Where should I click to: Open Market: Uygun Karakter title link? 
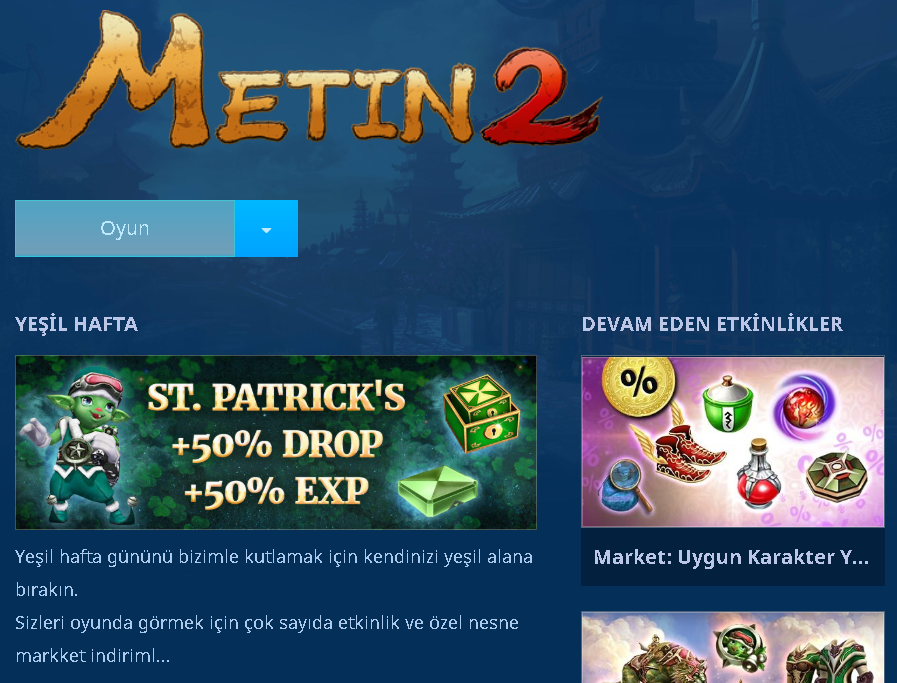(x=731, y=557)
